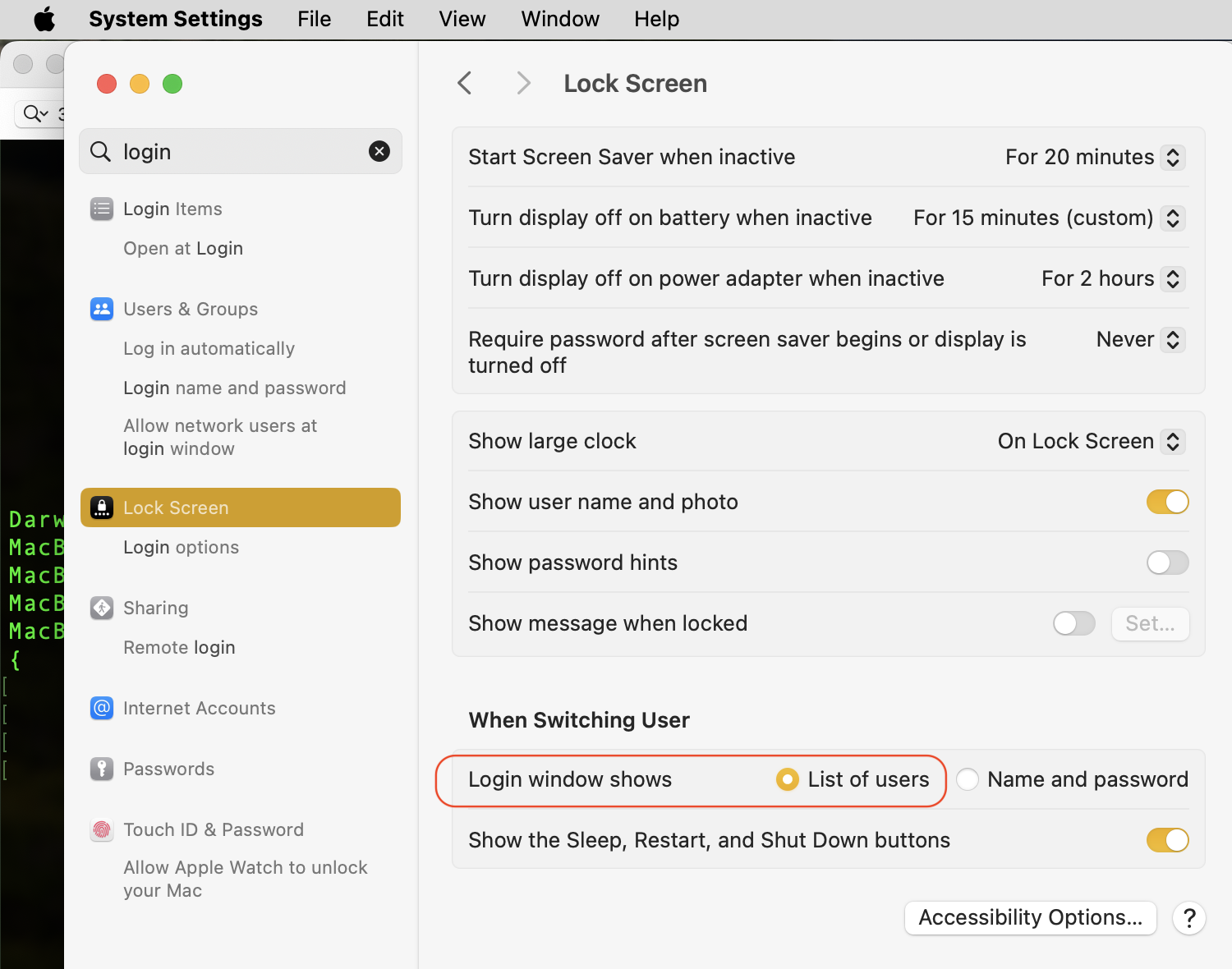Go back with the left chevron
1232x969 pixels.
tap(465, 83)
